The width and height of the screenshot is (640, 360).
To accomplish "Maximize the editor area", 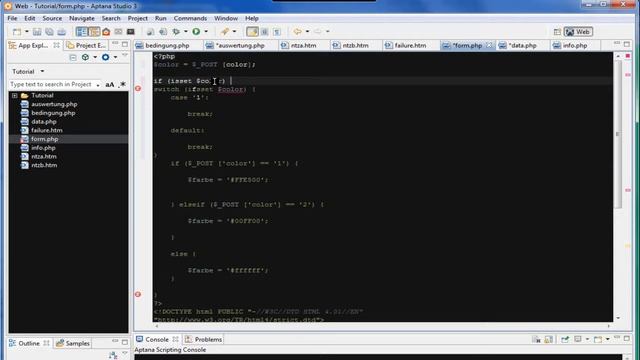I will pos(627,44).
